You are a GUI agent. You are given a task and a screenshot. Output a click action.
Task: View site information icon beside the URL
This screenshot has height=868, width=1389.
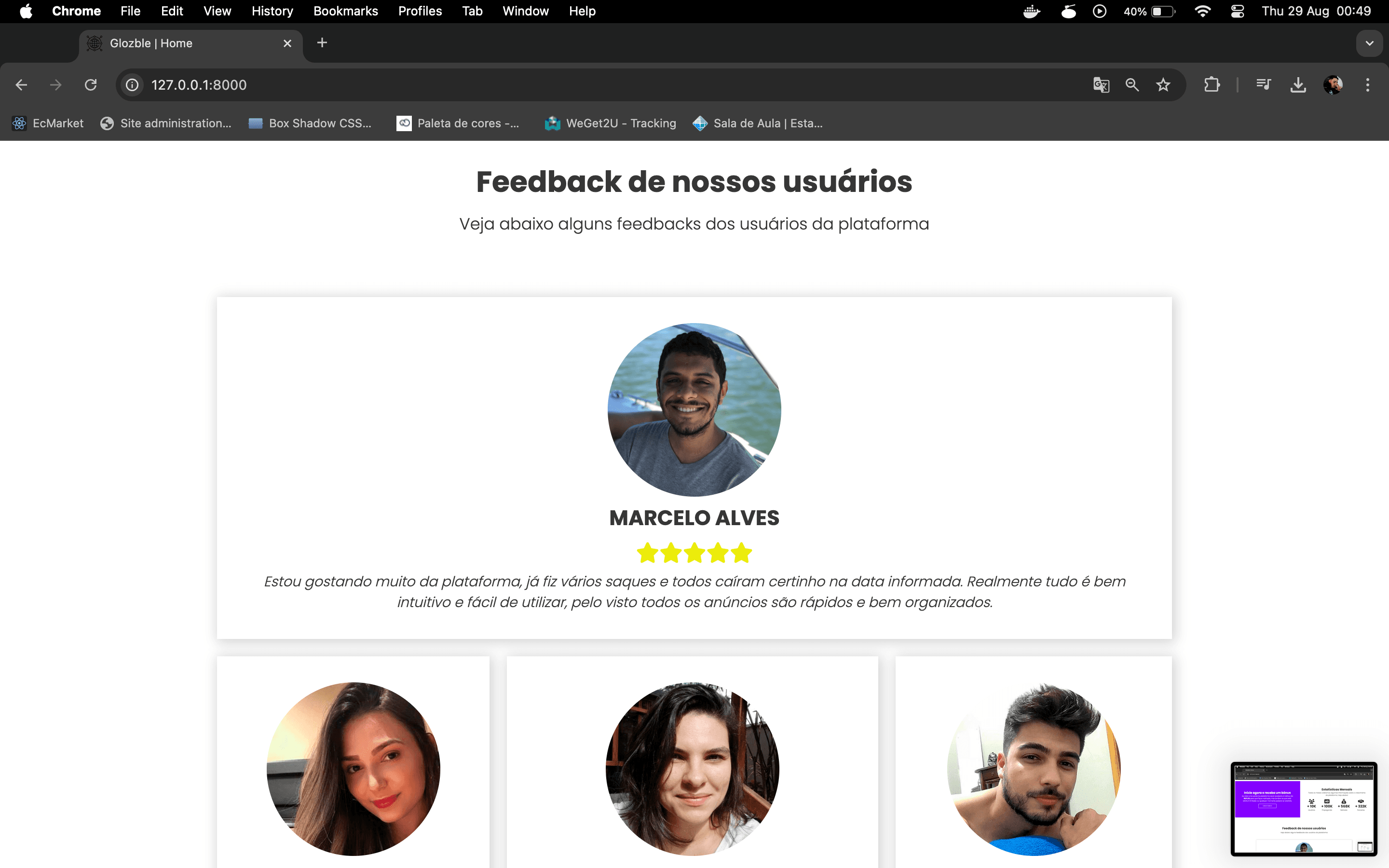click(132, 85)
